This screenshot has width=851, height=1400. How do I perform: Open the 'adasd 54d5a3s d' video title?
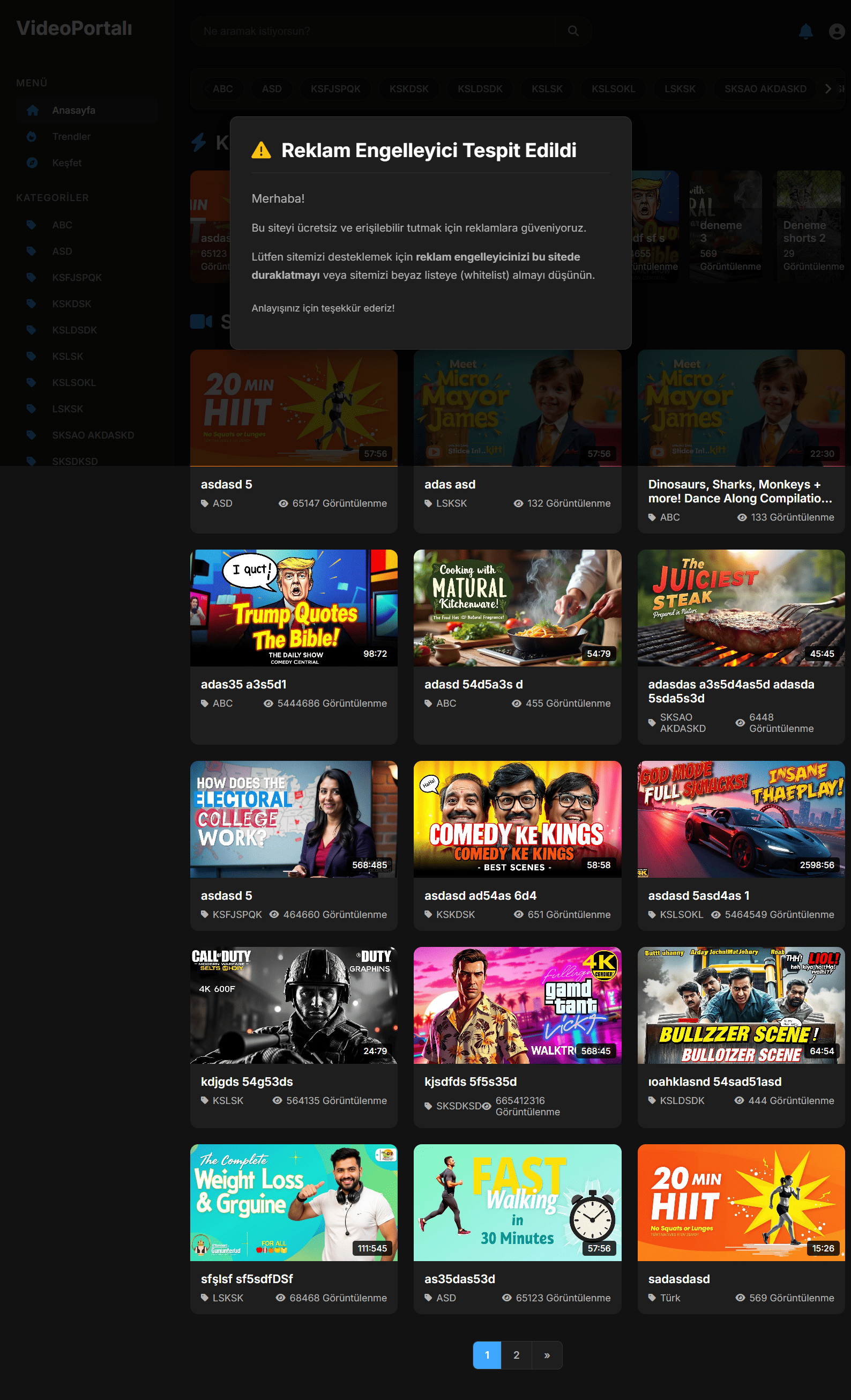pos(474,685)
